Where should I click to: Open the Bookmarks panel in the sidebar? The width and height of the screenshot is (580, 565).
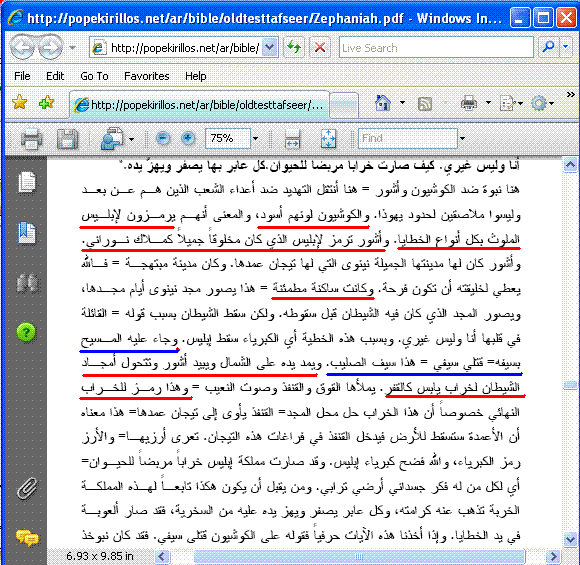(27, 233)
